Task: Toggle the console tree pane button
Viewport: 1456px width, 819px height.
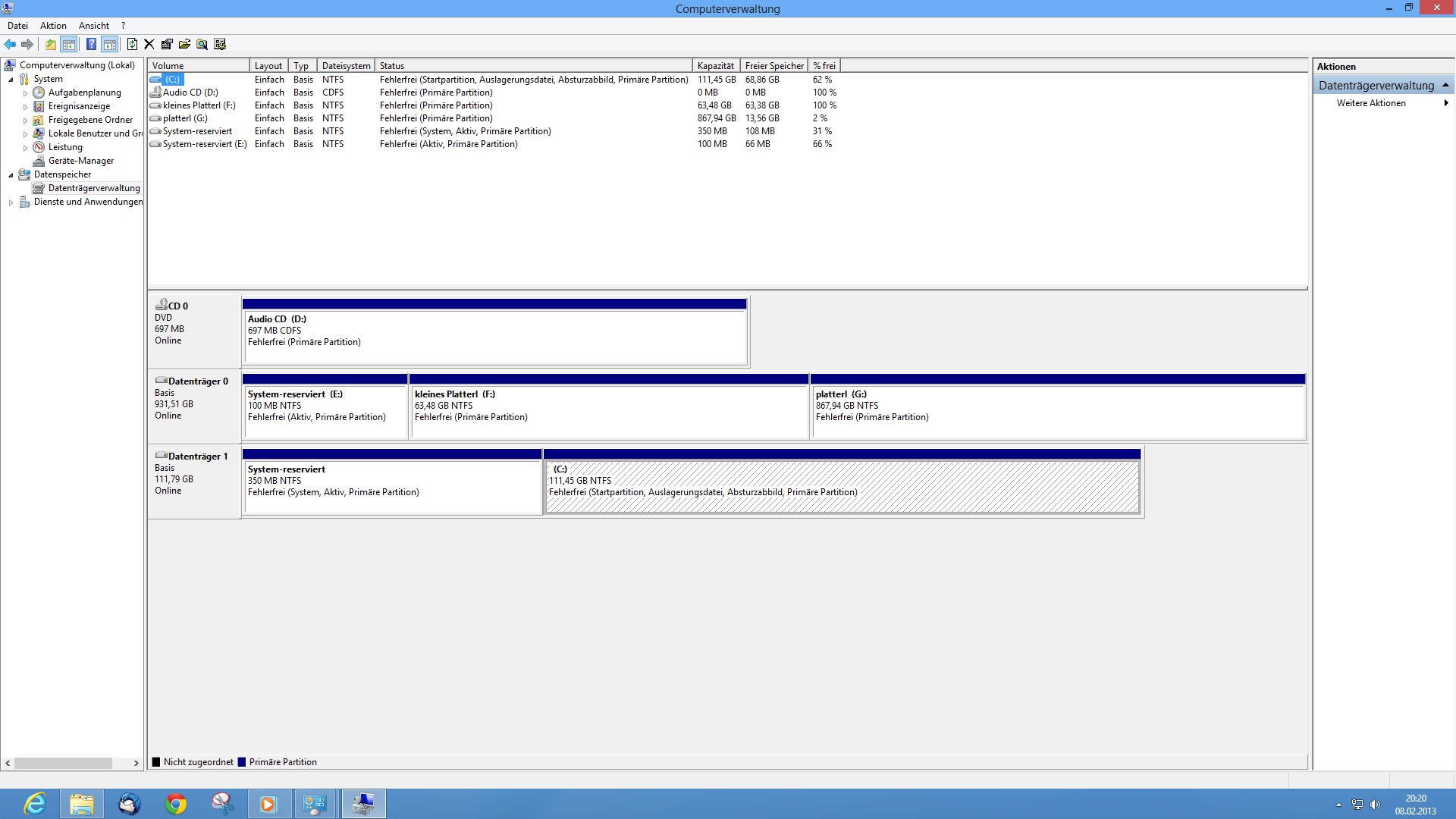Action: (x=69, y=44)
